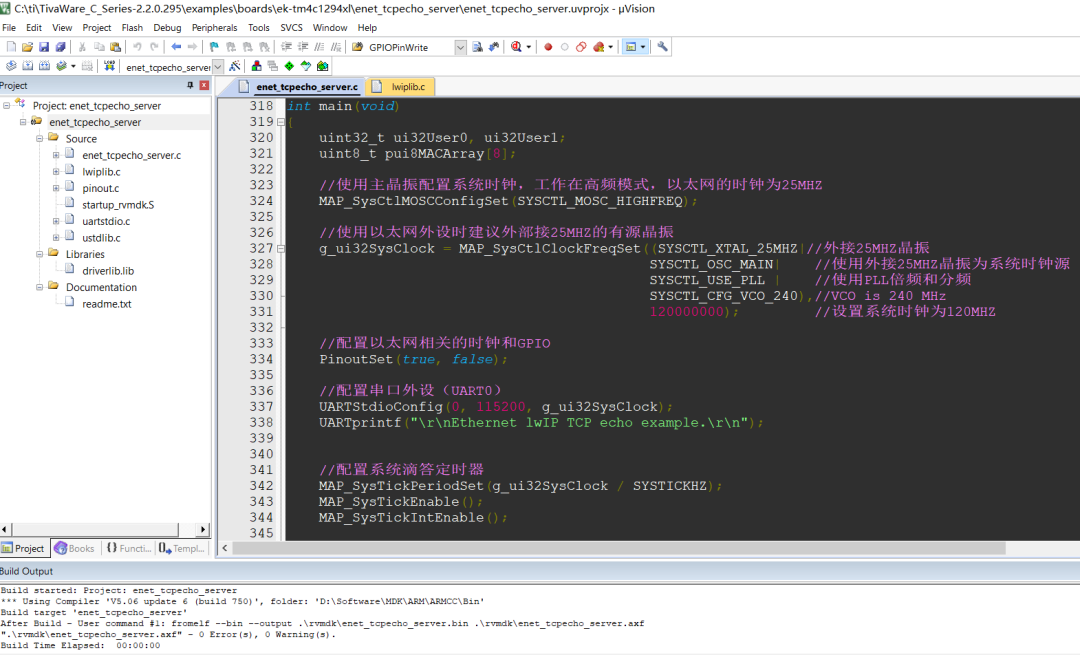Viewport: 1080px width, 655px height.
Task: Open Manage Run-Time Environment icon
Action: click(x=306, y=66)
